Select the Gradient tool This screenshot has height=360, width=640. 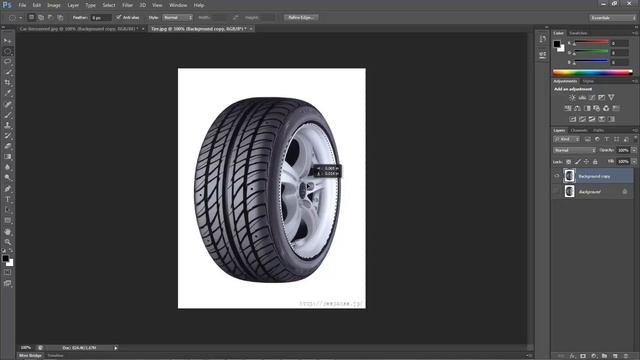(7, 157)
